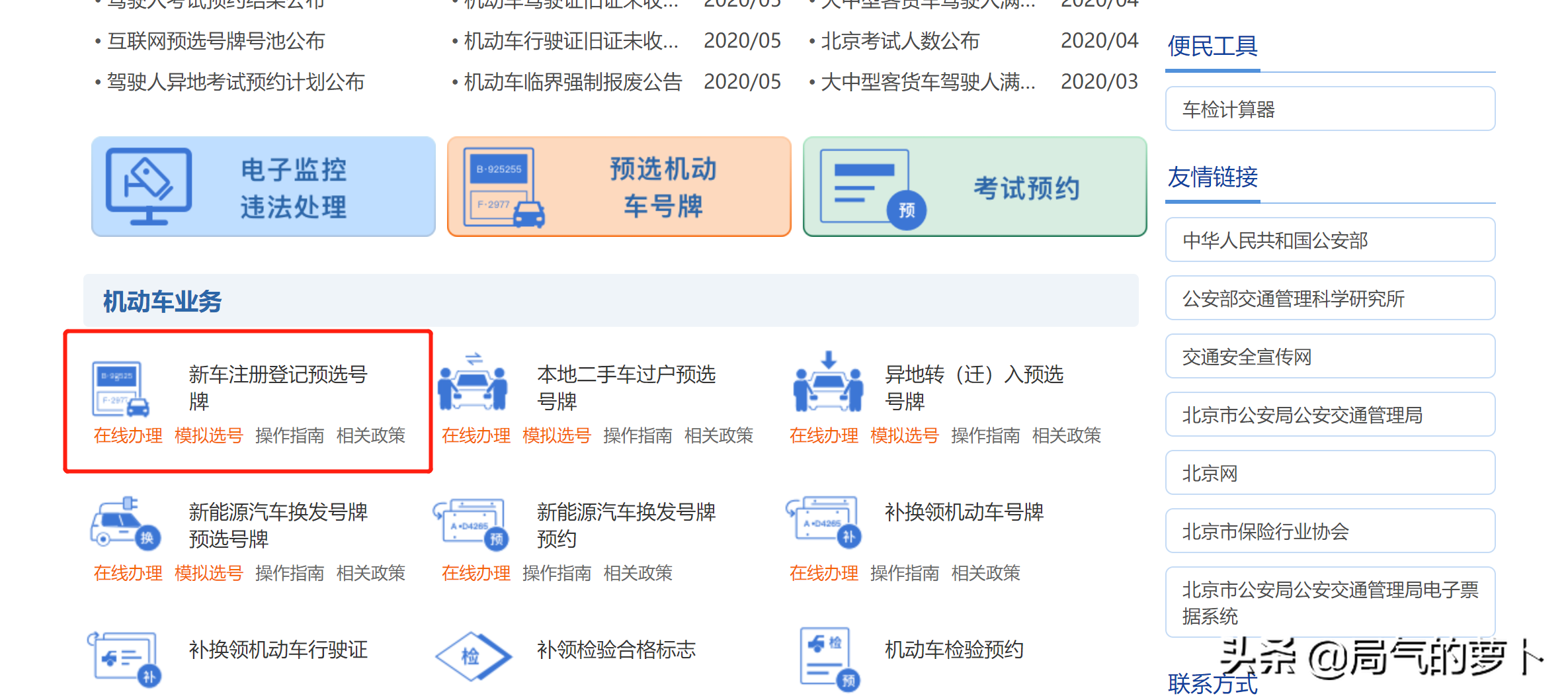Open the 电子监控违法处理 monitor icon
This screenshot has height=698, width=1568.
[x=149, y=187]
